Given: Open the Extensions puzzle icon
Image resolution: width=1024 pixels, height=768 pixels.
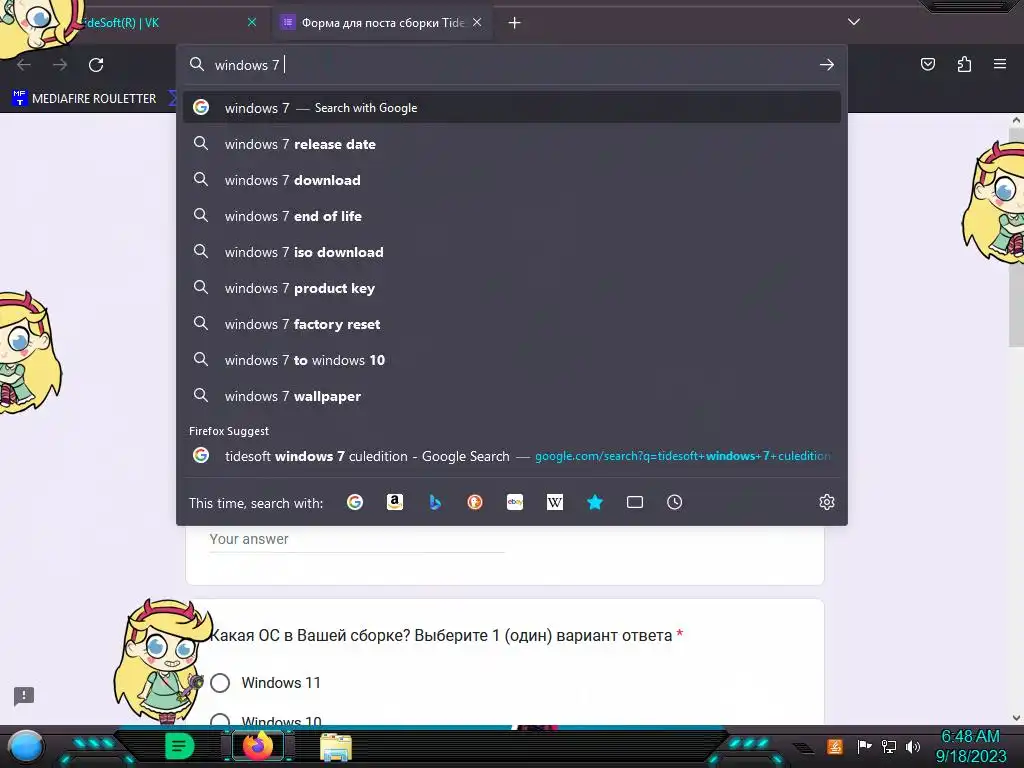Looking at the screenshot, I should (964, 64).
